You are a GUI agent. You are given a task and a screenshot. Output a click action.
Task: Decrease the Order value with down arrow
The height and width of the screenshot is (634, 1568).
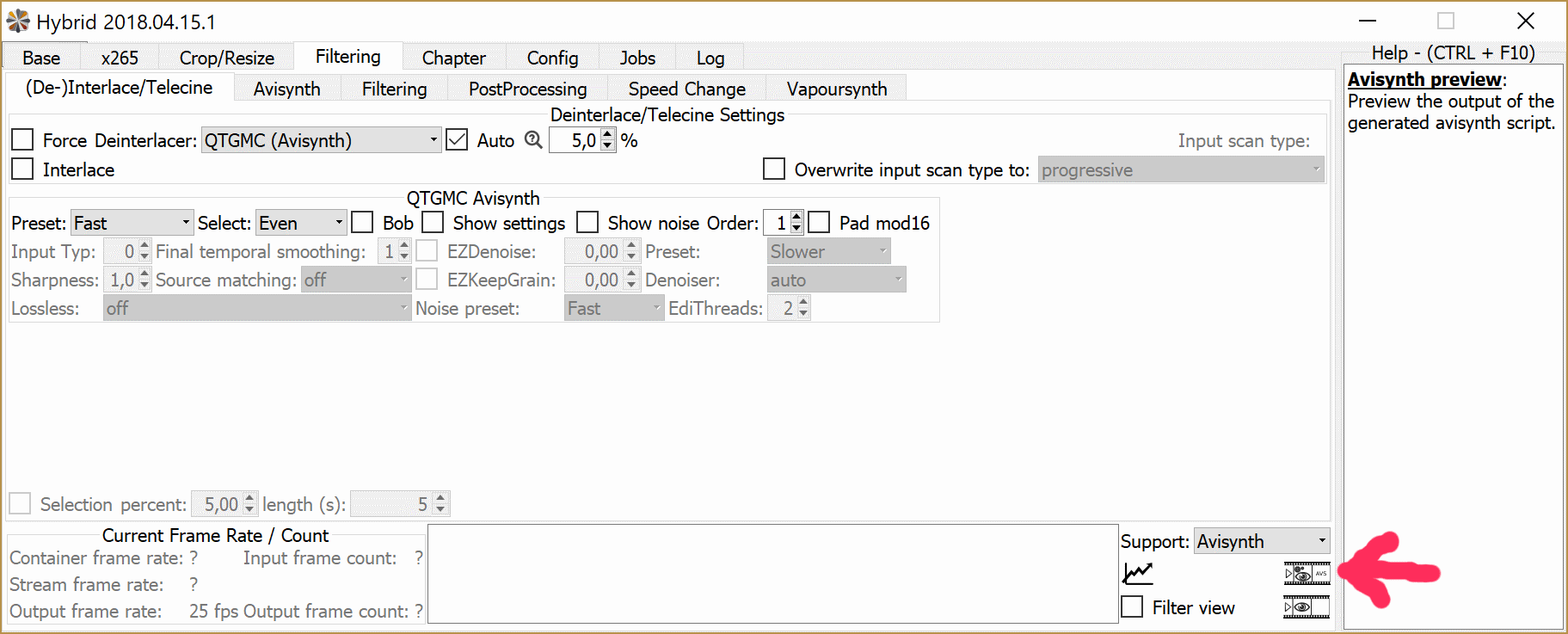tap(796, 229)
